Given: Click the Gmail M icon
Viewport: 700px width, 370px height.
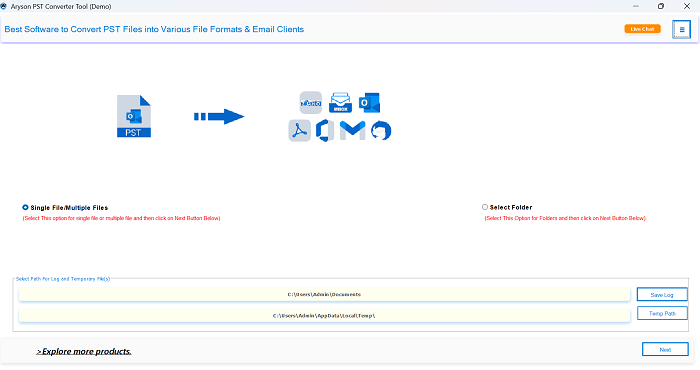Looking at the screenshot, I should [352, 130].
